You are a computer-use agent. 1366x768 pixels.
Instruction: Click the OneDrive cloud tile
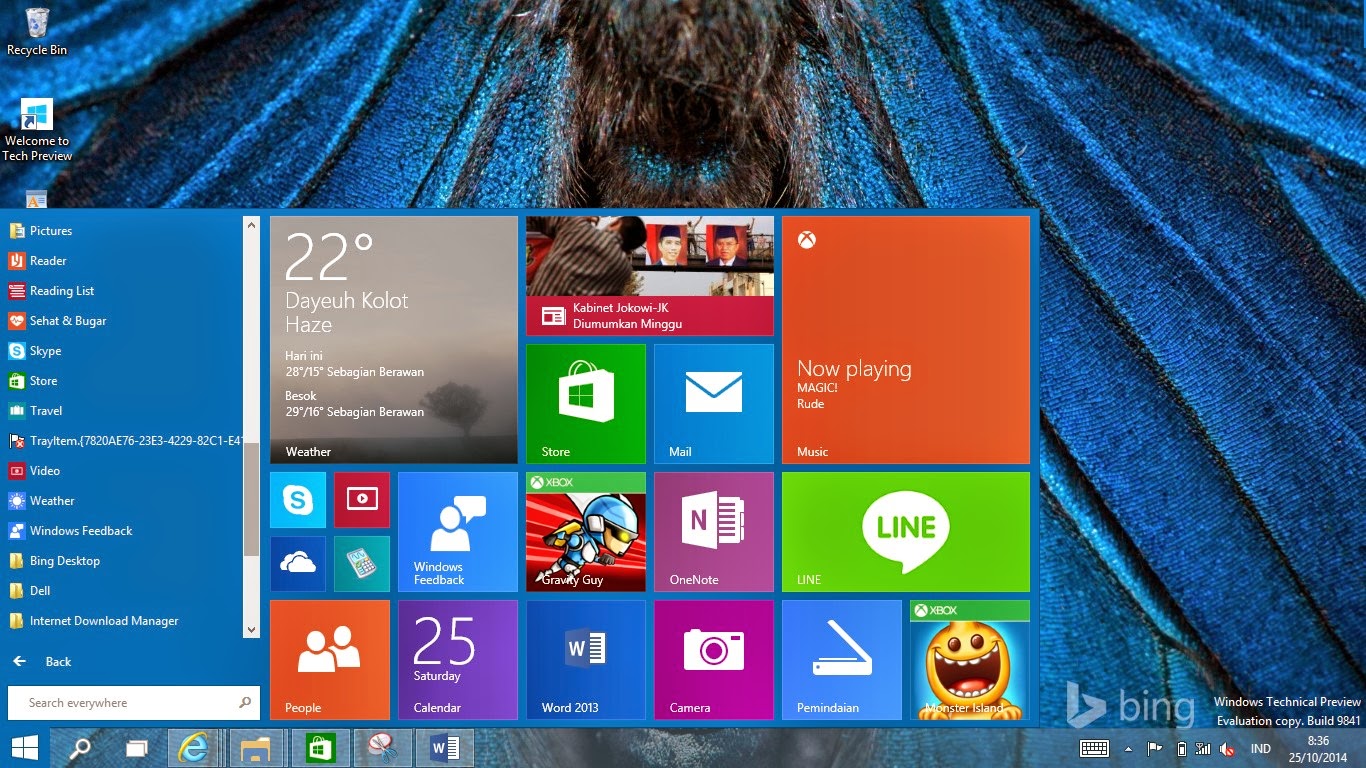[297, 564]
